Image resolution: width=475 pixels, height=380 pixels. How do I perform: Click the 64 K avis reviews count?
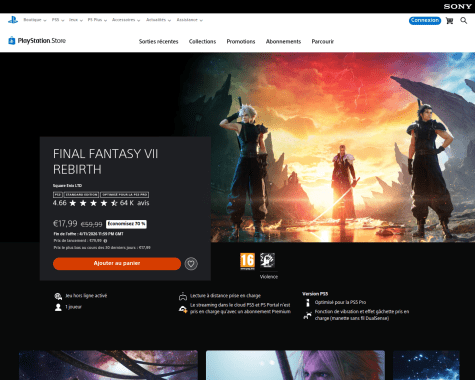tap(135, 203)
